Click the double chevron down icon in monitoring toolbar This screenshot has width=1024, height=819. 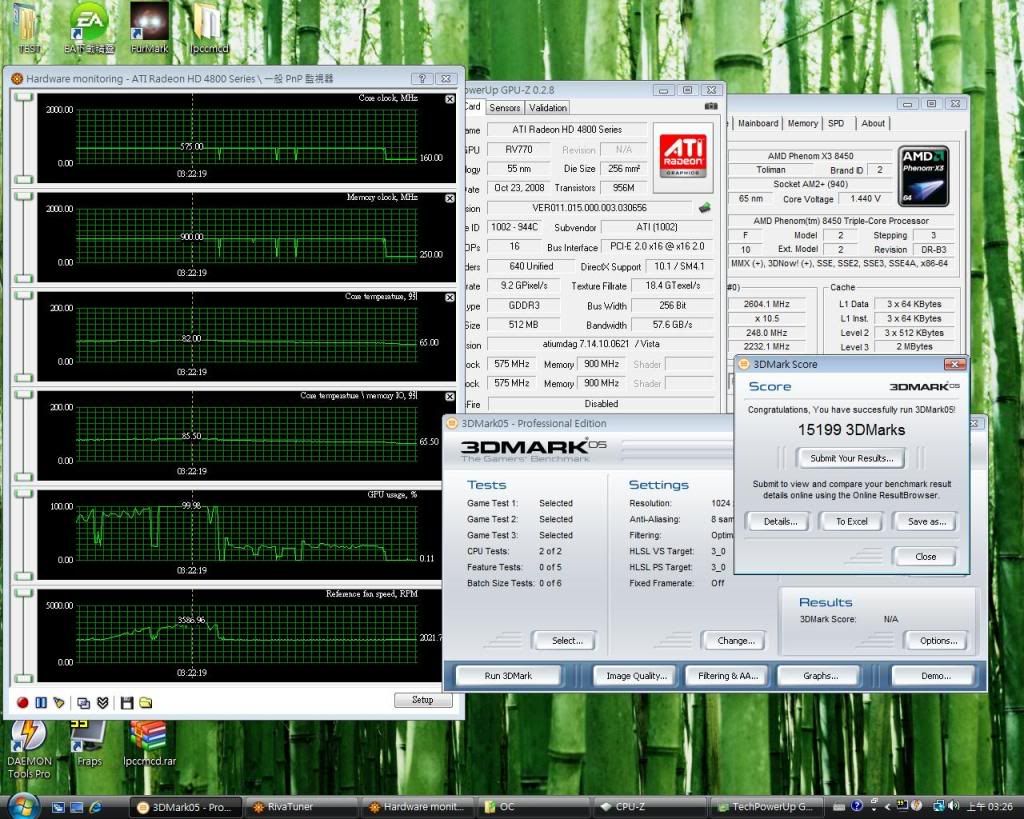103,703
